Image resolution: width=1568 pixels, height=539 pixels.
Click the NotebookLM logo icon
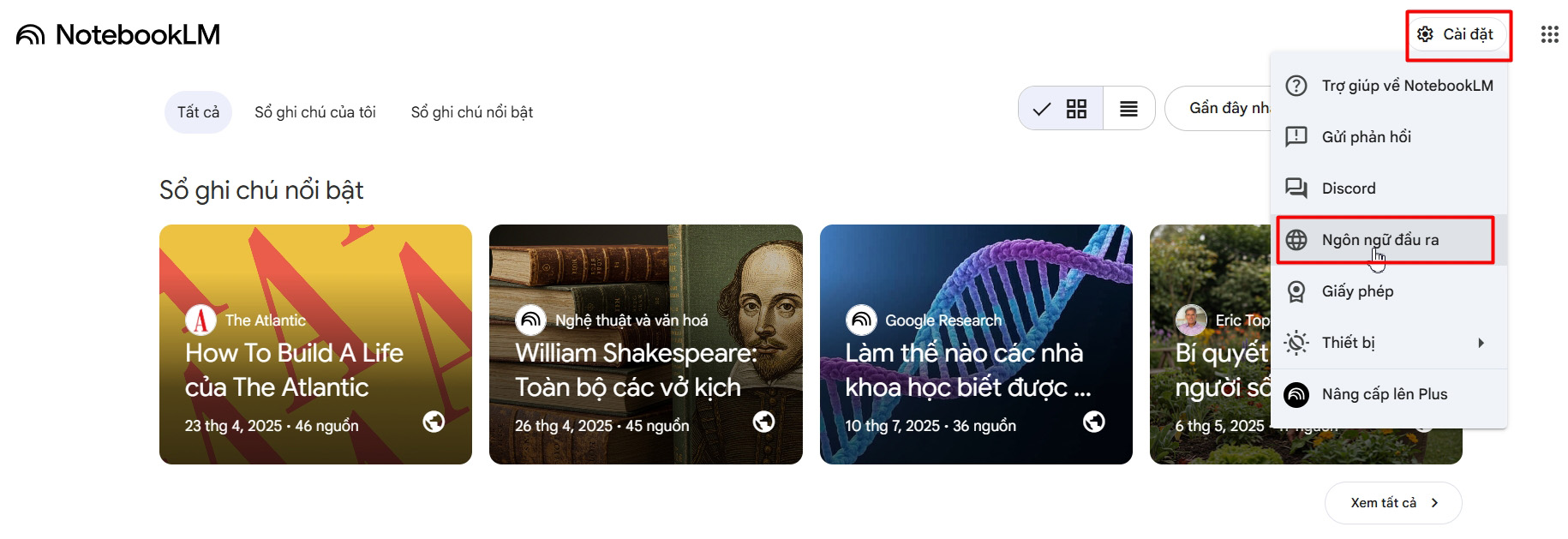31,35
